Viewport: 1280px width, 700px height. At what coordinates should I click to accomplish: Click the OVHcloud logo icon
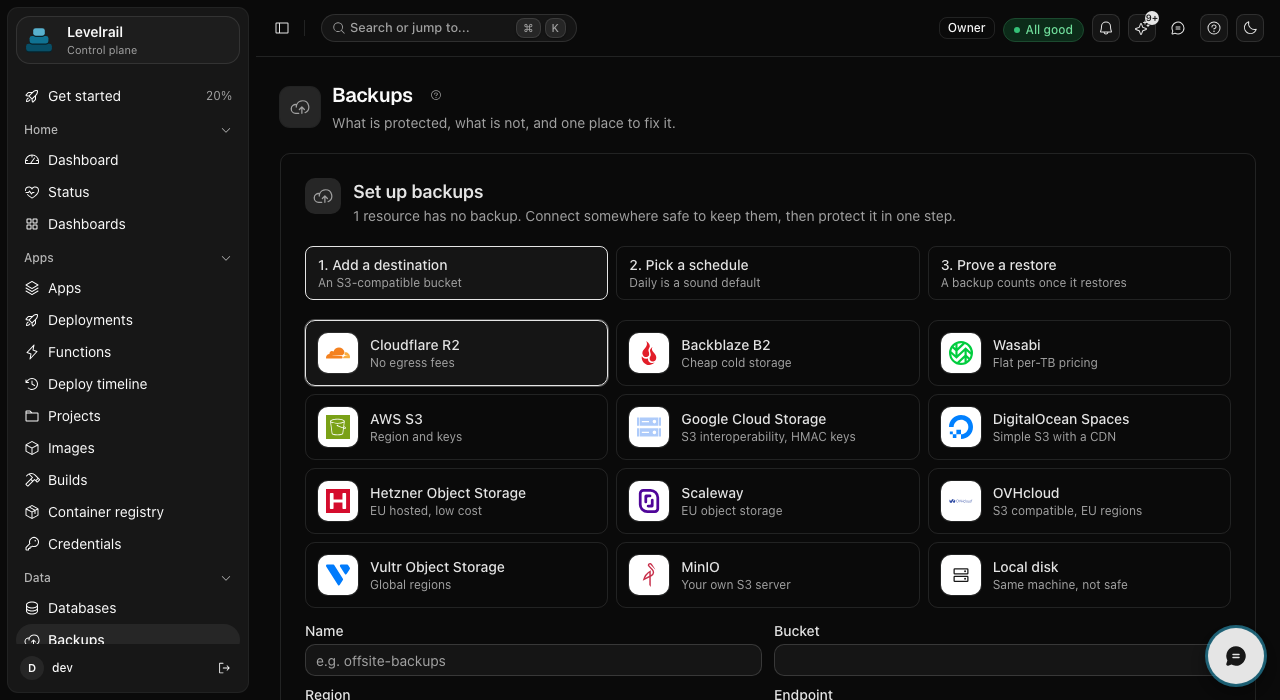click(x=961, y=501)
